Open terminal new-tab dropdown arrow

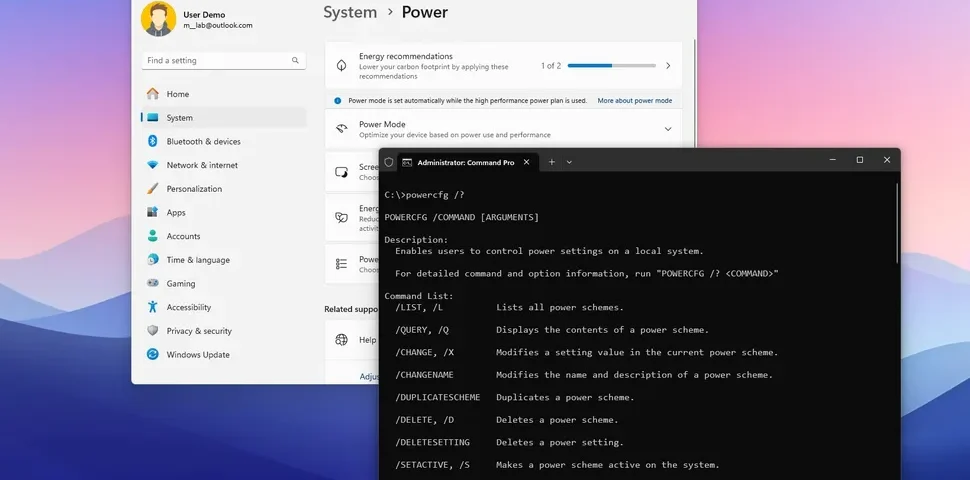point(569,162)
